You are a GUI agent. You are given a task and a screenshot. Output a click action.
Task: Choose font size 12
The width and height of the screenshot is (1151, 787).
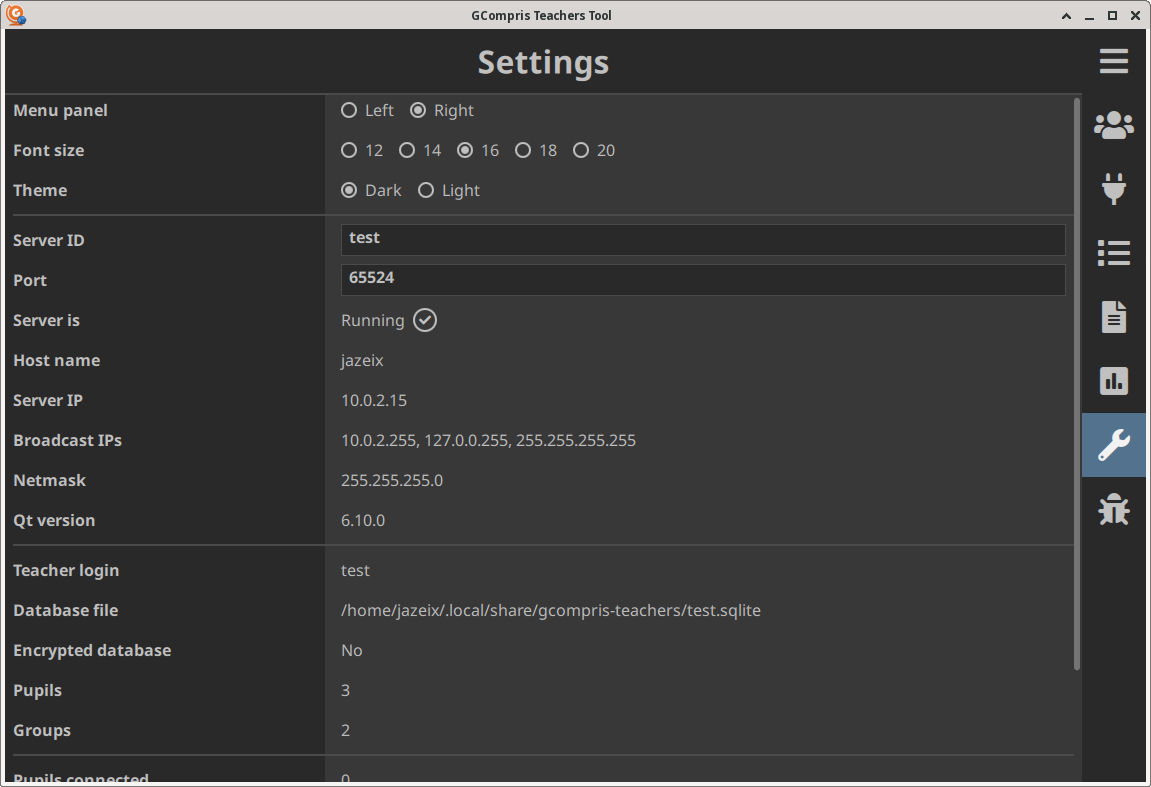click(349, 150)
